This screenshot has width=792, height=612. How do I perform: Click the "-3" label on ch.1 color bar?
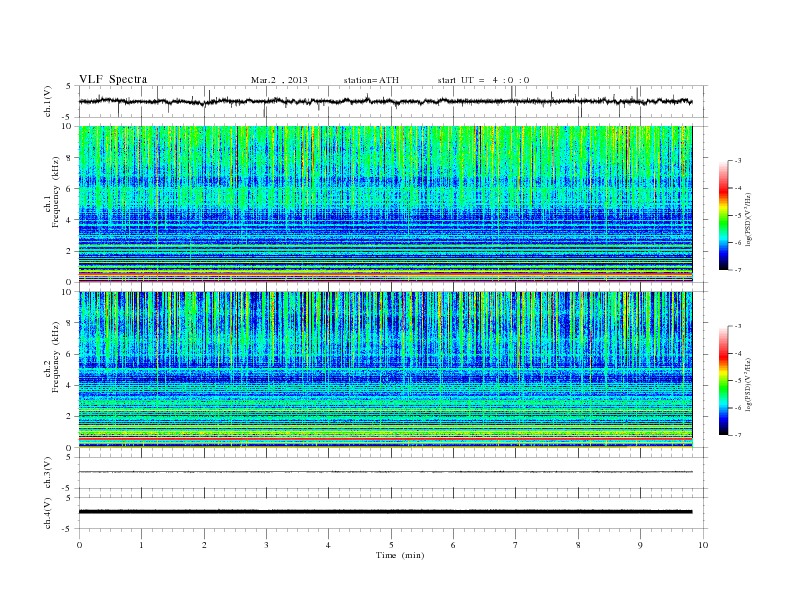pyautogui.click(x=738, y=161)
